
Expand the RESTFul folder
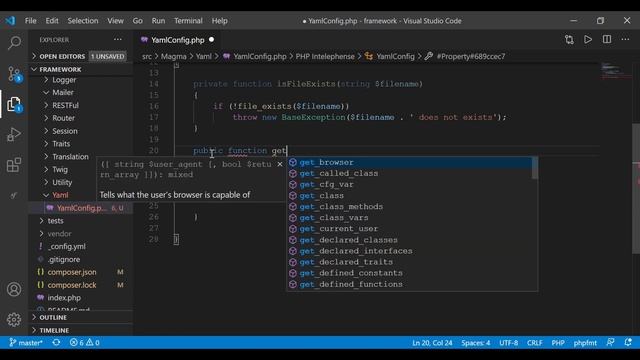(x=65, y=105)
